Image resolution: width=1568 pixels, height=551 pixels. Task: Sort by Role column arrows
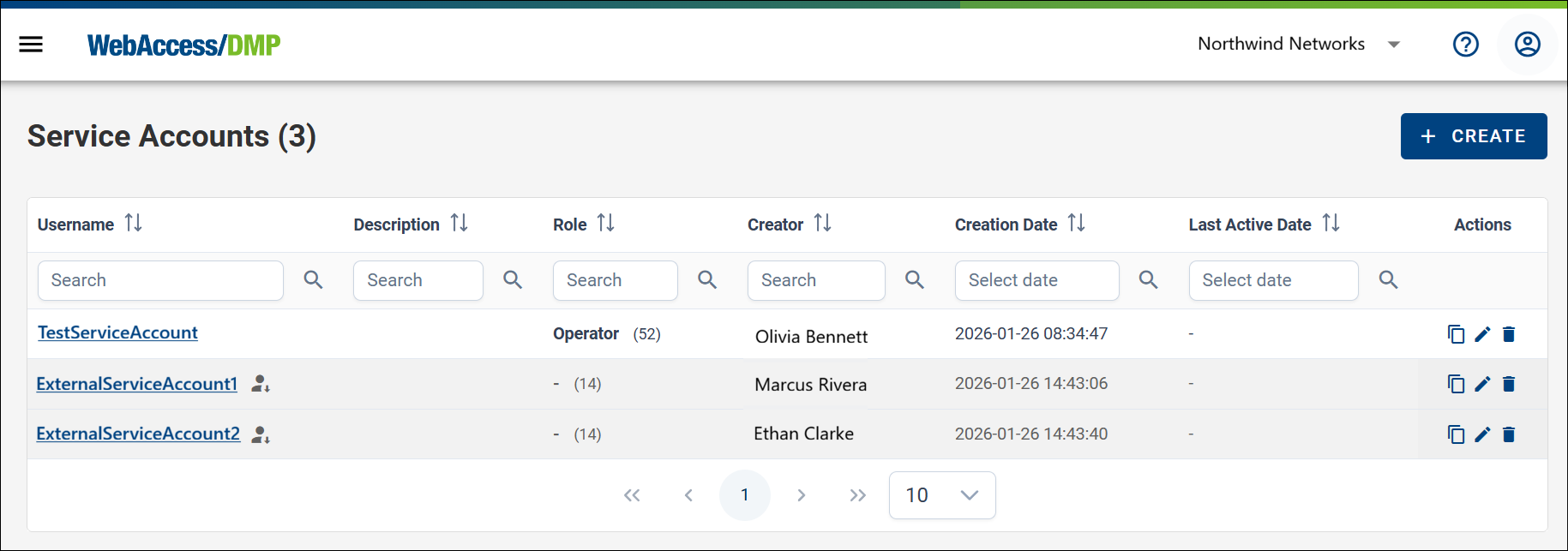pyautogui.click(x=606, y=224)
